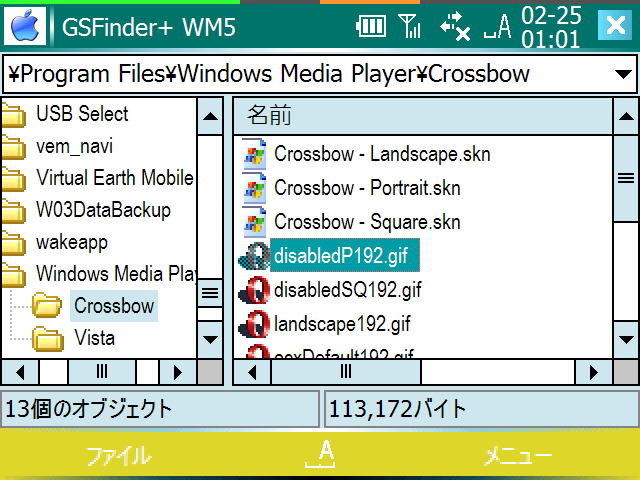The width and height of the screenshot is (640, 480).
Task: Click the Virtual Earth Mobile folder icon
Action: [x=13, y=179]
